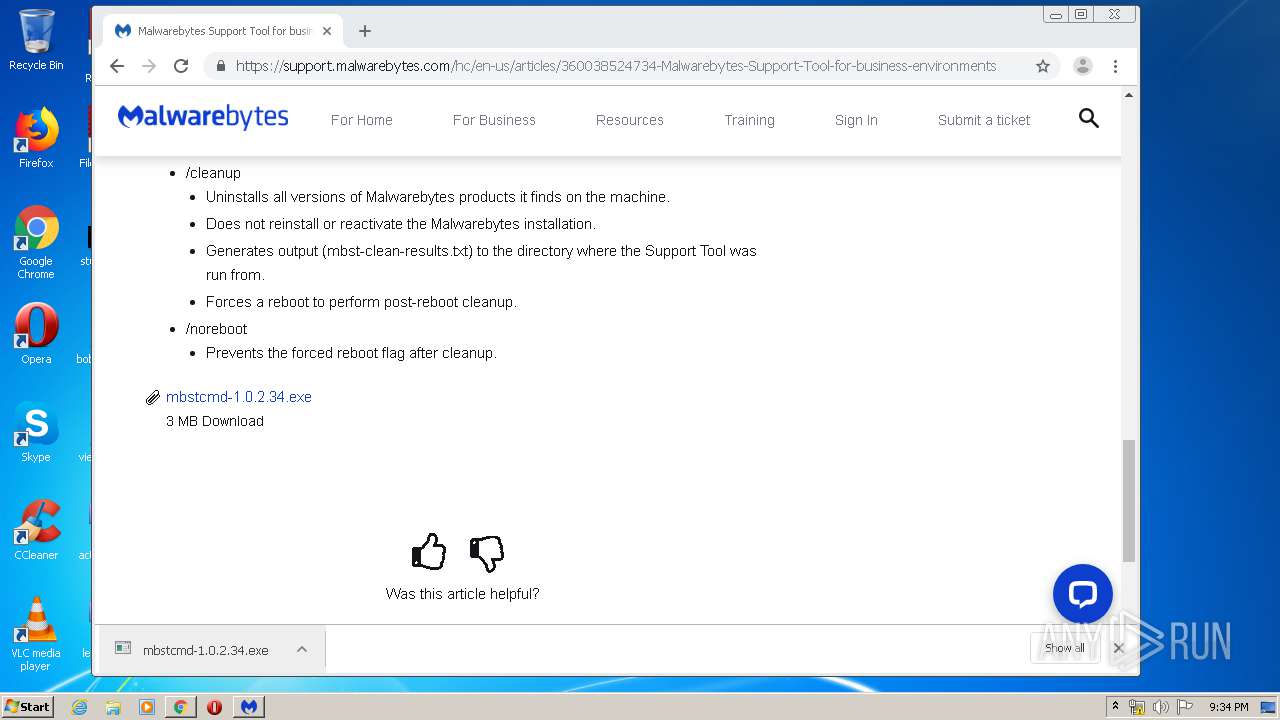Click Show all downloads button
The height and width of the screenshot is (720, 1280).
[x=1064, y=648]
